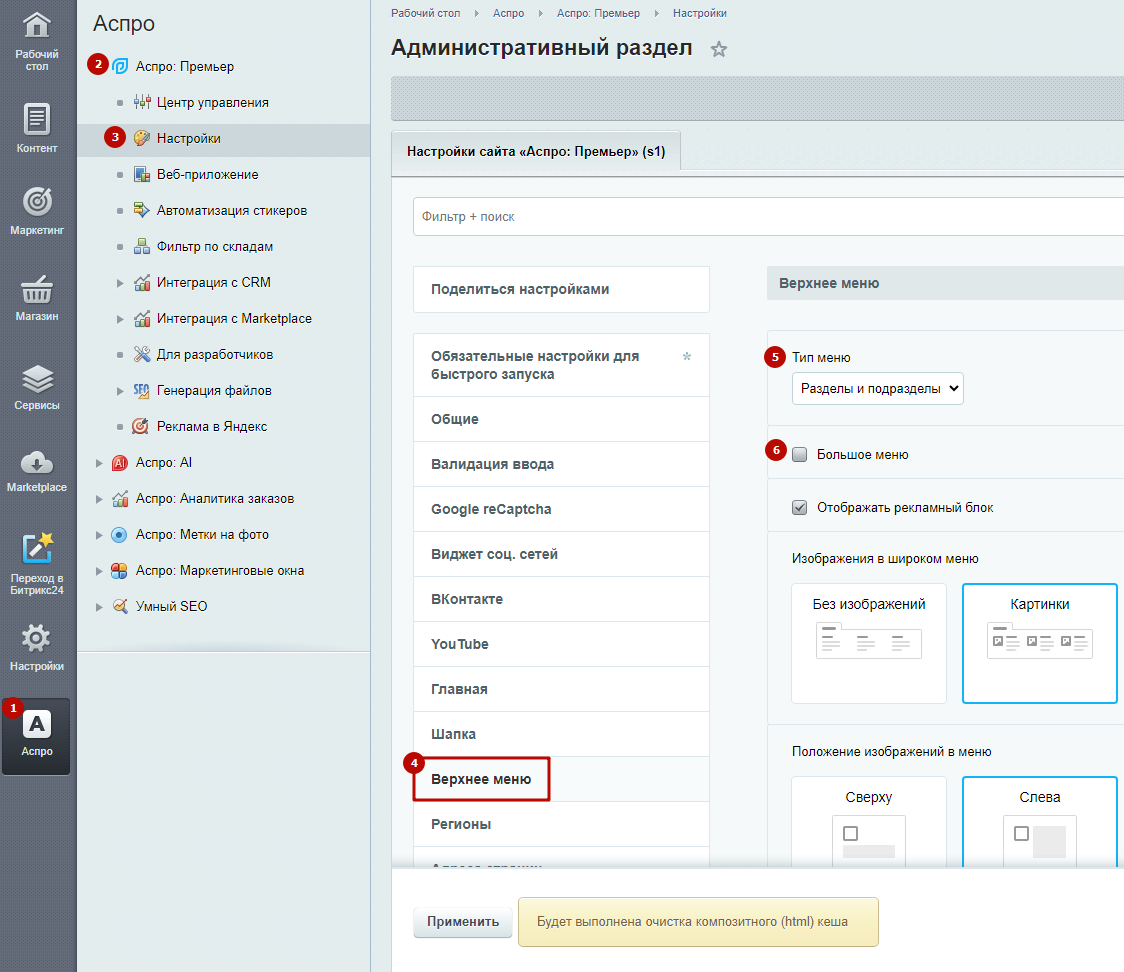The width and height of the screenshot is (1124, 972).
Task: Click the Аспро: Маркетинговые окна icon
Action: coord(120,571)
